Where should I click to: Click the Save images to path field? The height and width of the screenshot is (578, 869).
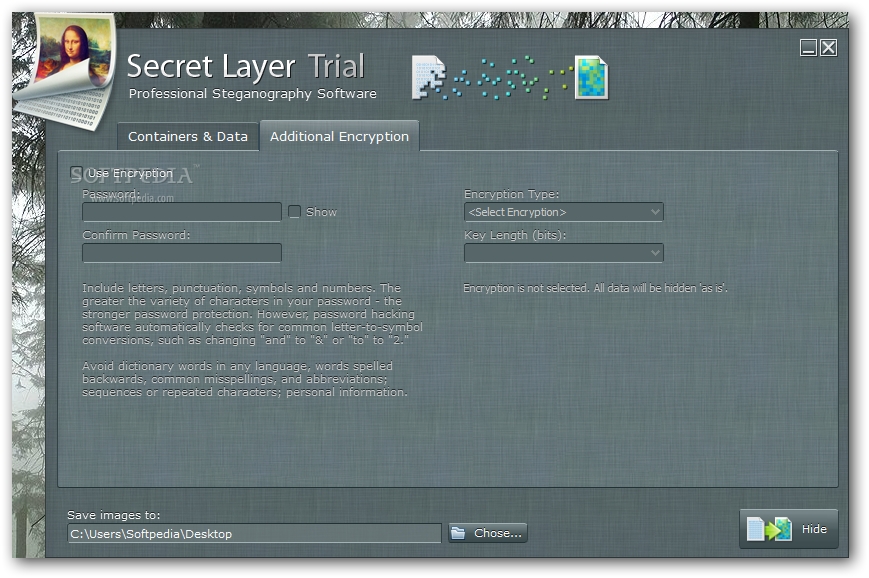click(254, 534)
